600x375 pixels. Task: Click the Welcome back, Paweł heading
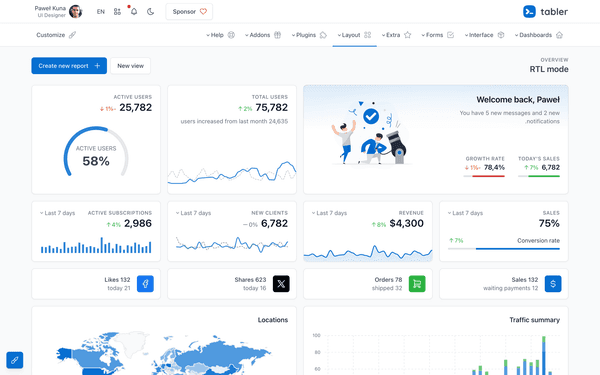pyautogui.click(x=518, y=100)
